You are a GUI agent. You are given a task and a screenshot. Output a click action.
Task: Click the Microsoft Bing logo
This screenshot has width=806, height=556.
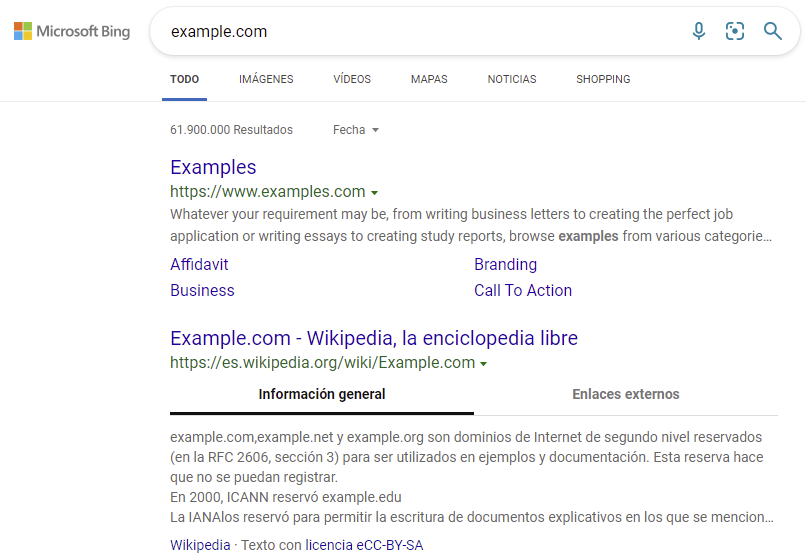pos(72,31)
